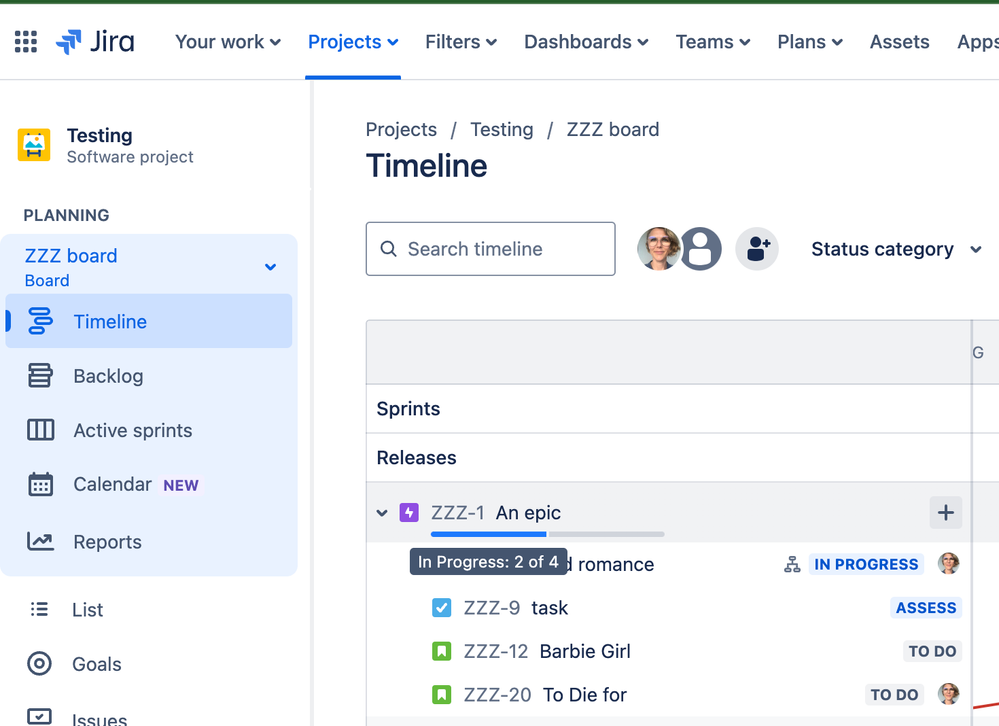This screenshot has width=999, height=726.
Task: Click the blue task icon for ZZZ-9
Action: pyautogui.click(x=442, y=608)
